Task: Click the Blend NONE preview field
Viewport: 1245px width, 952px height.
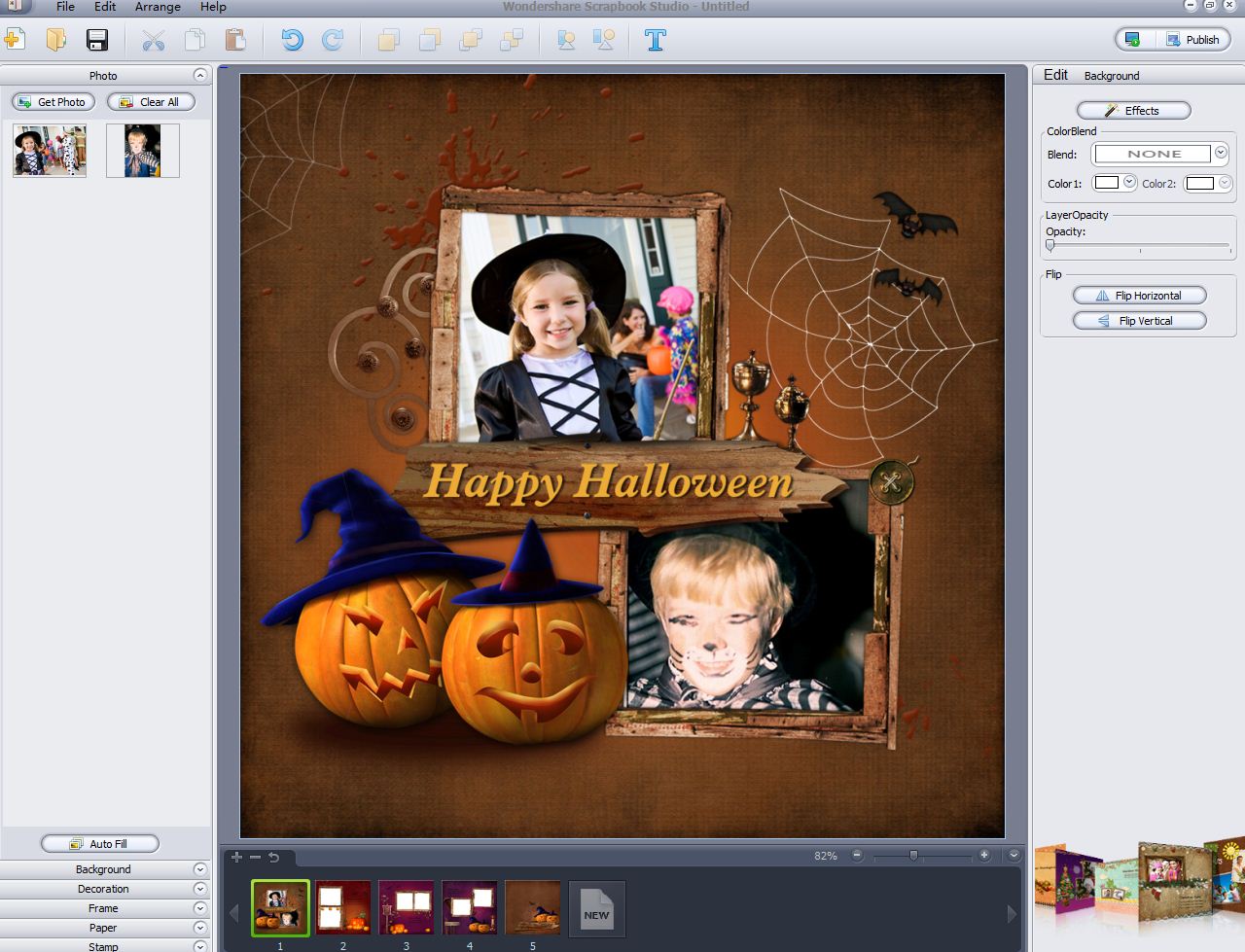Action: (1154, 154)
